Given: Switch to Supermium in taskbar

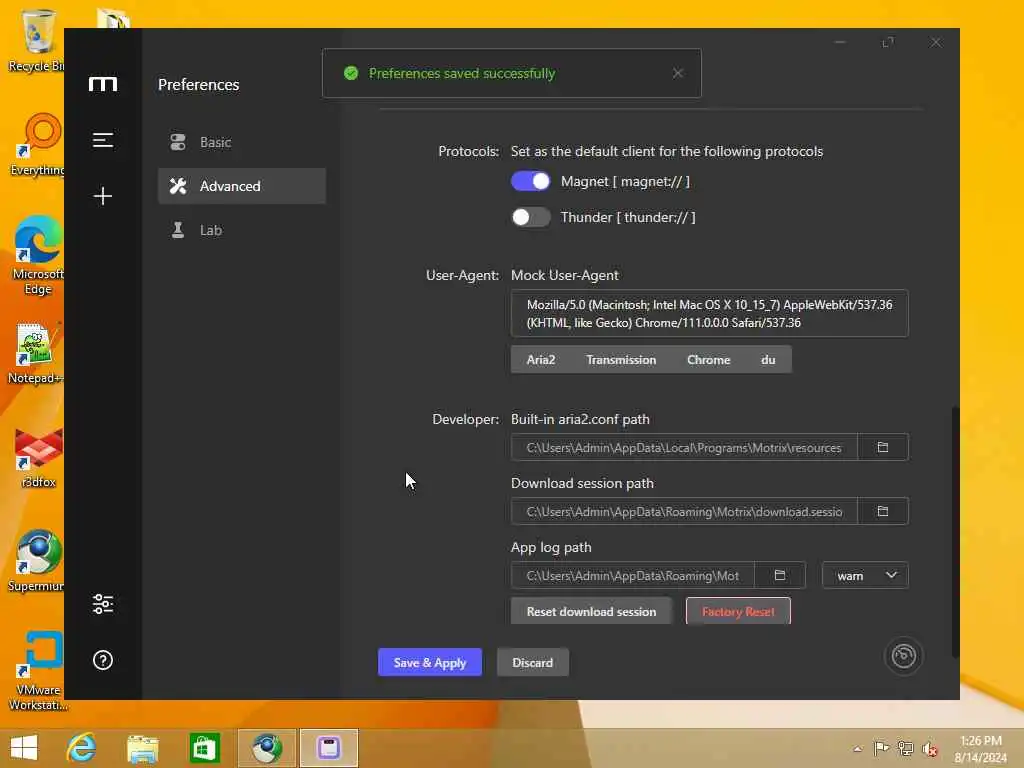Looking at the screenshot, I should tap(266, 748).
